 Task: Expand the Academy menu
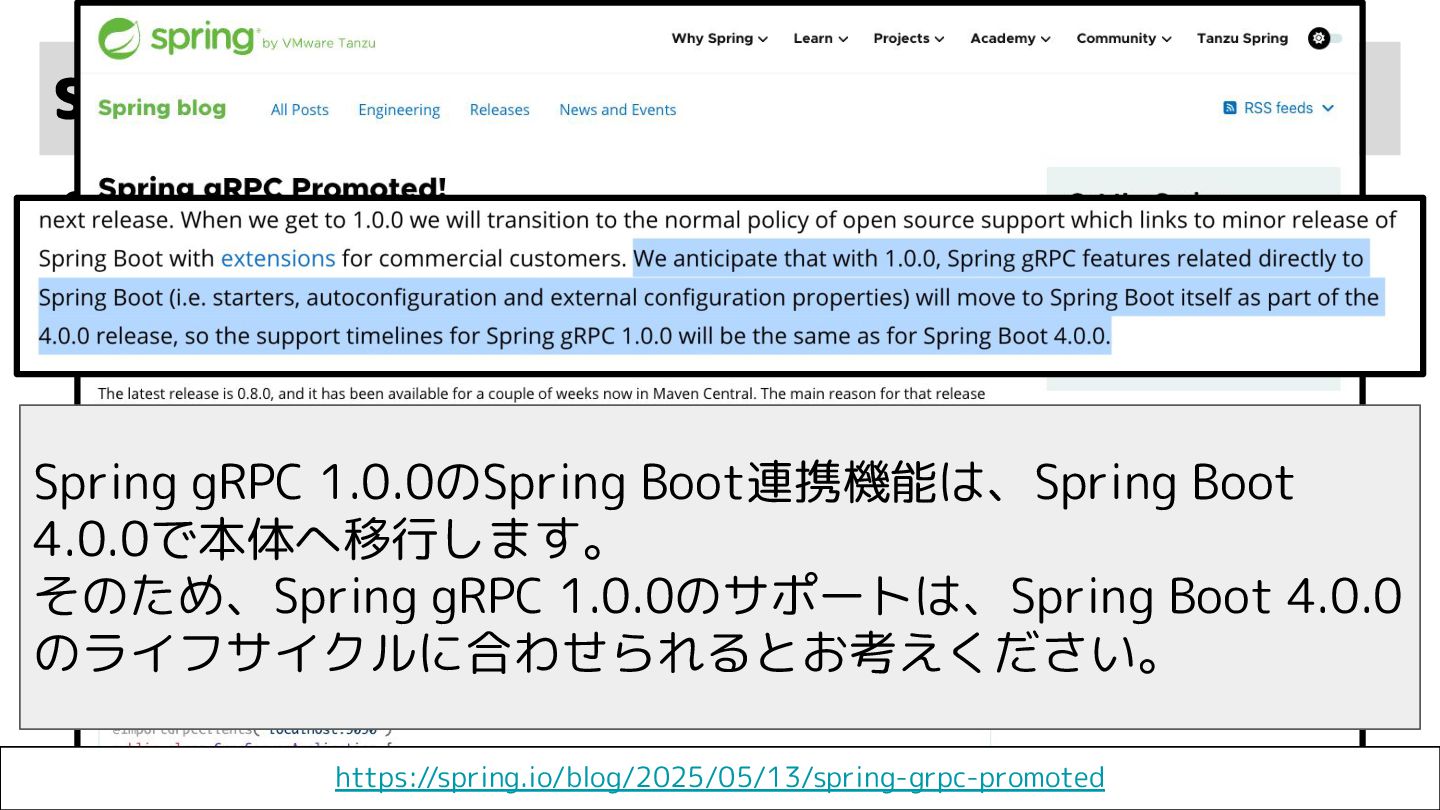click(1010, 38)
